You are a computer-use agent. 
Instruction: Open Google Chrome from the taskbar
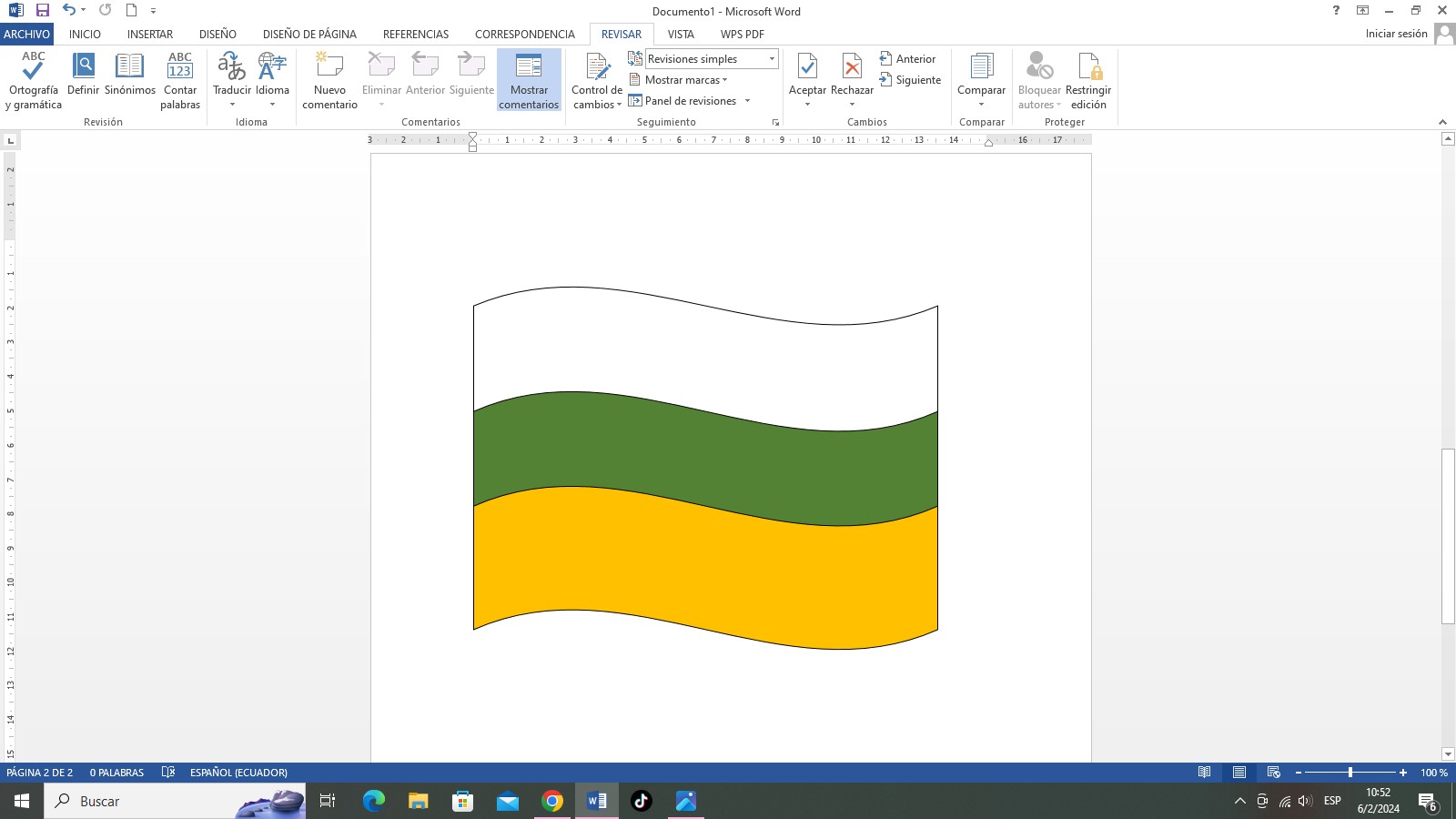552,801
